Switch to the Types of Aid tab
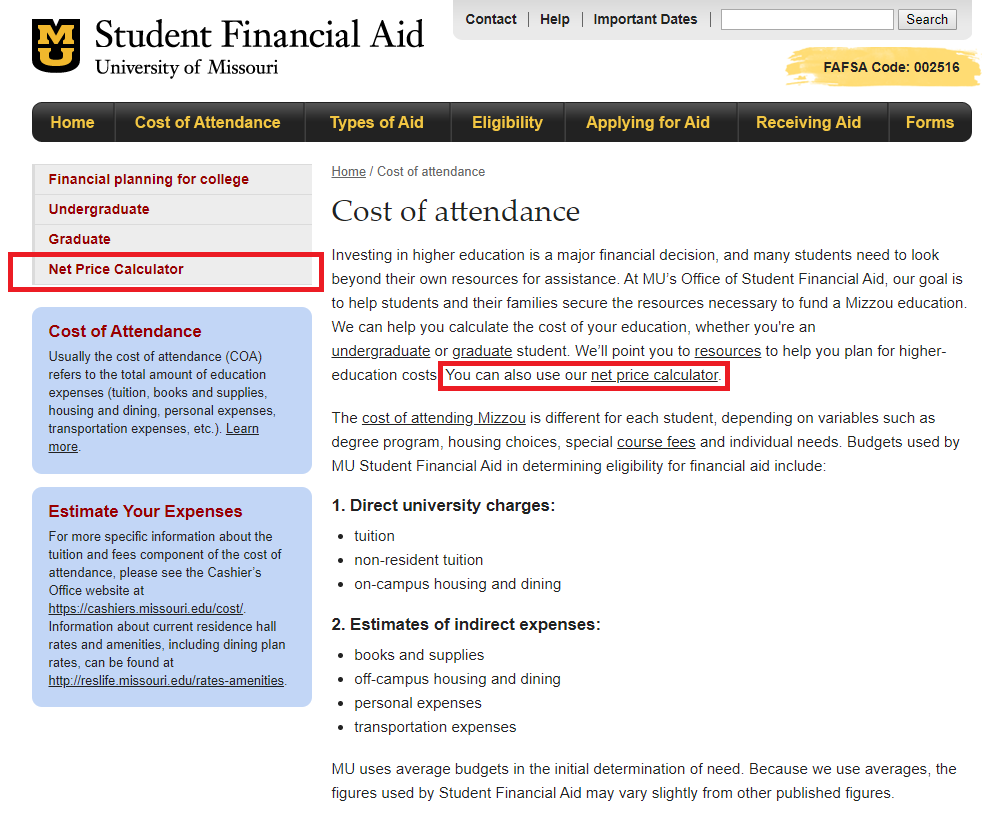 [376, 121]
